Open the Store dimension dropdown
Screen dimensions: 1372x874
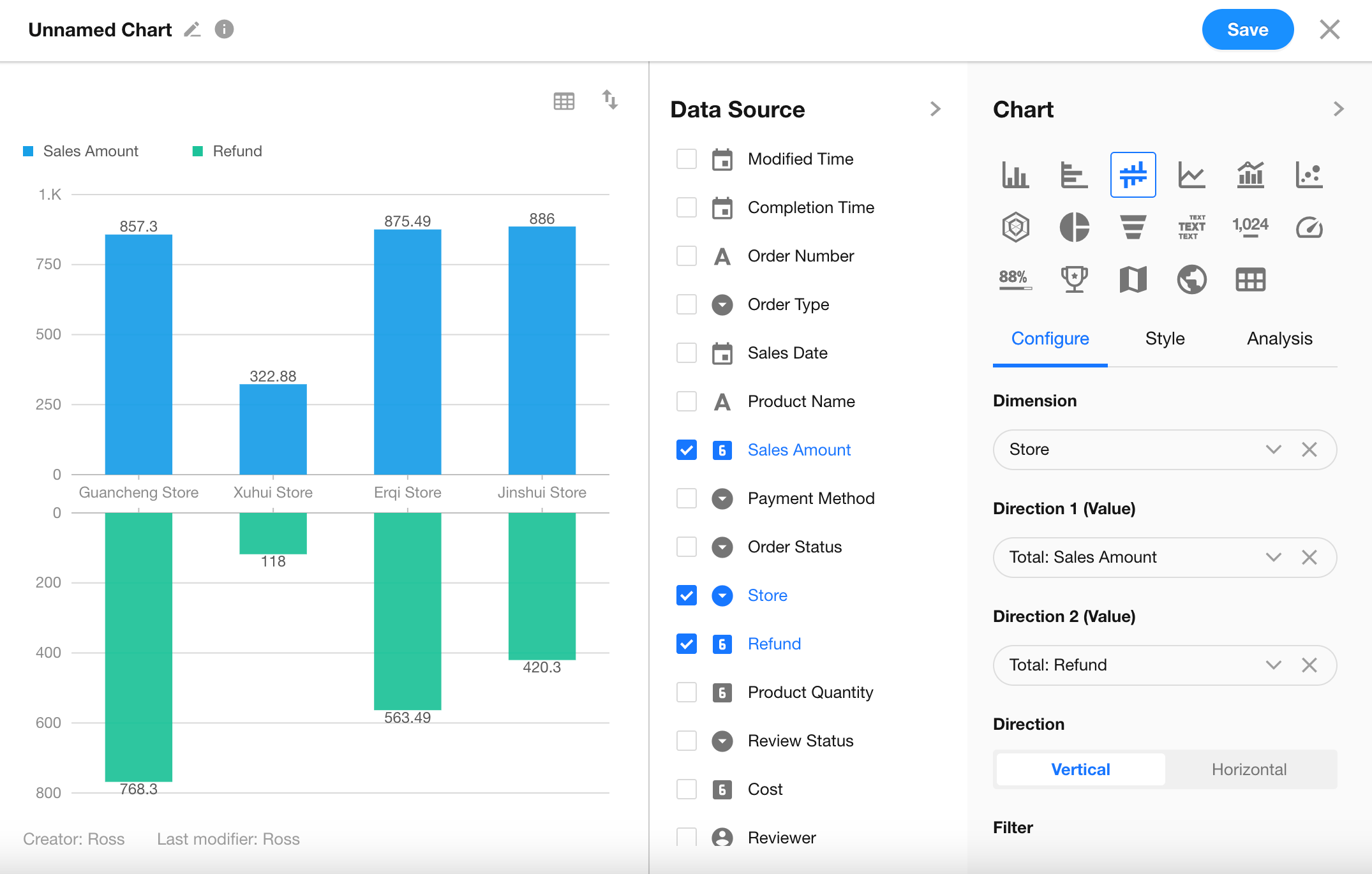coord(1273,450)
